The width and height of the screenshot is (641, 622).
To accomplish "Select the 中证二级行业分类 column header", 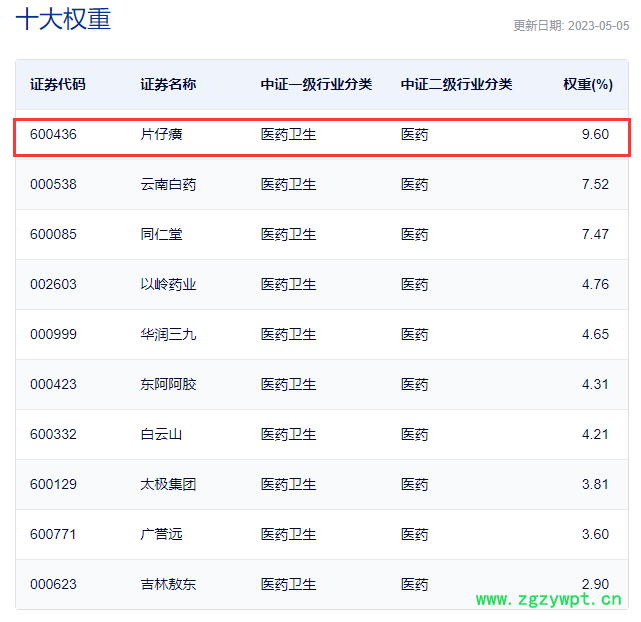I will tap(456, 84).
